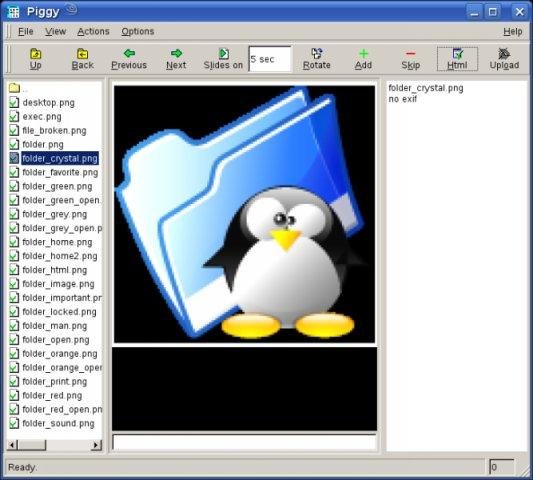Open the Help menu

[x=513, y=31]
